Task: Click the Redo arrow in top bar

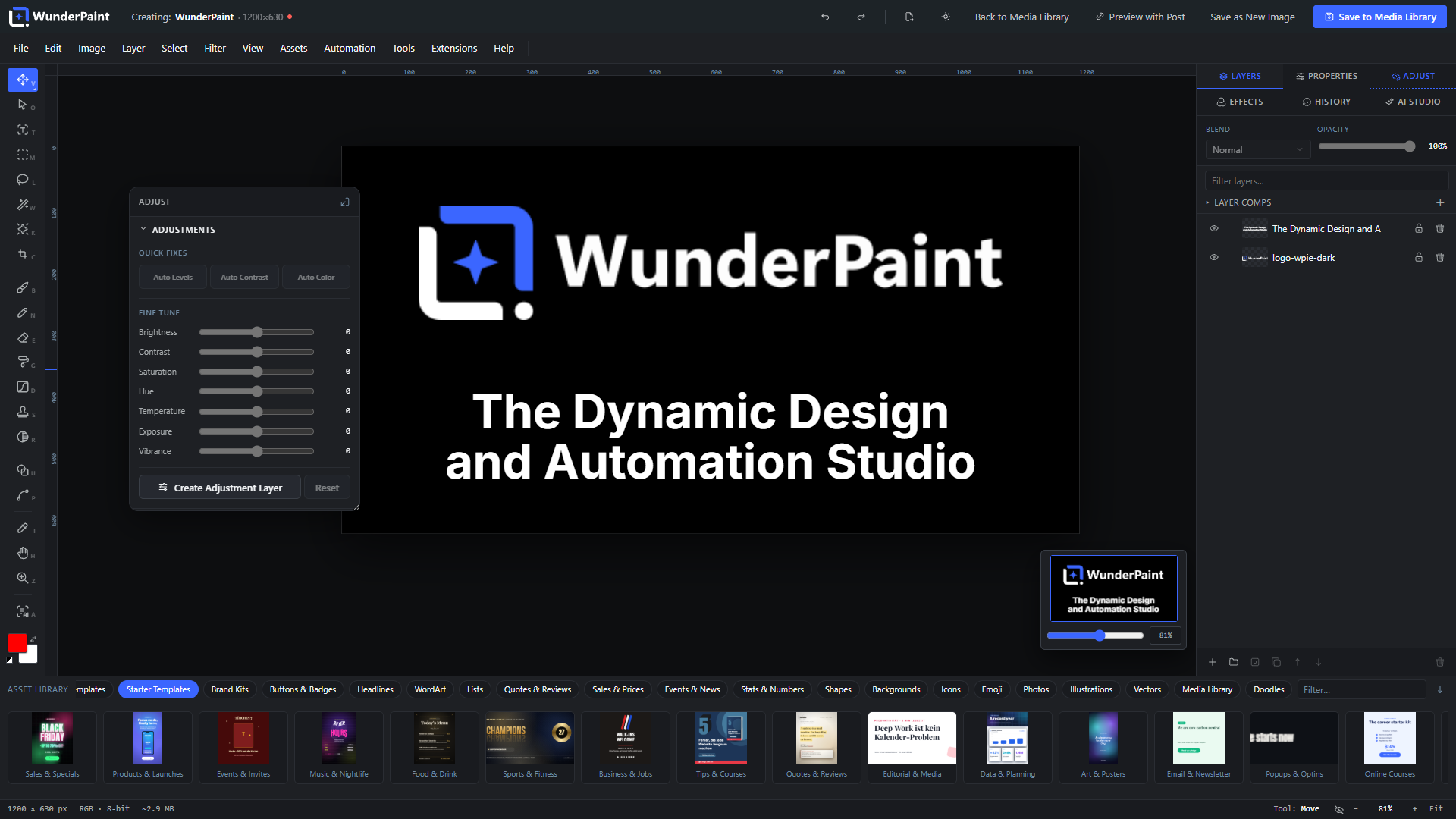Action: [x=861, y=17]
